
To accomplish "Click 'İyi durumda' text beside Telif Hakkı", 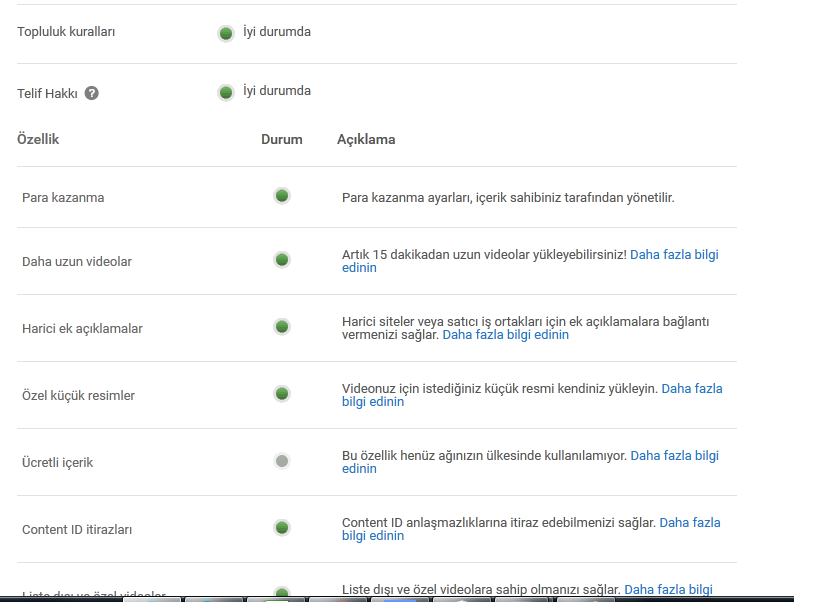I will pyautogui.click(x=277, y=91).
